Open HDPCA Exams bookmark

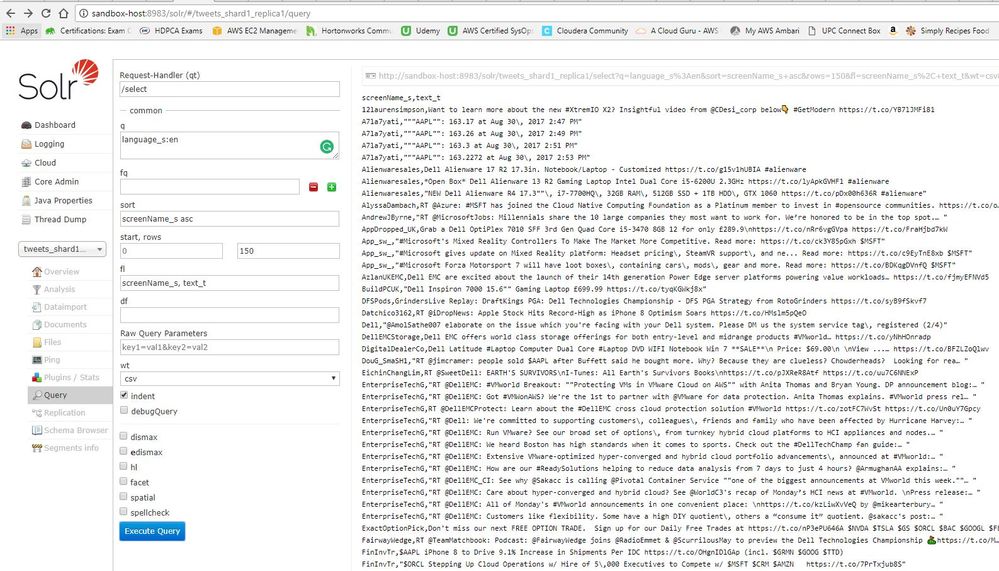point(171,31)
